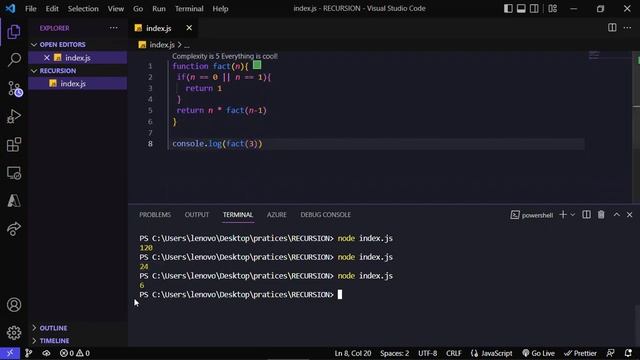This screenshot has width=640, height=360.
Task: Click Go Live in status bar
Action: coord(539,353)
